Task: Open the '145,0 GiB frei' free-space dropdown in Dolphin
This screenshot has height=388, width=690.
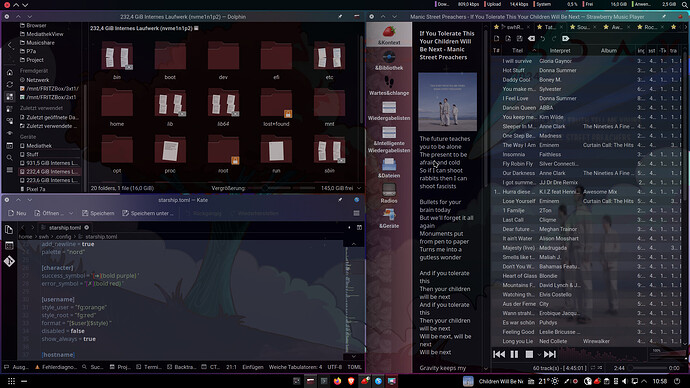Action: (x=341, y=188)
